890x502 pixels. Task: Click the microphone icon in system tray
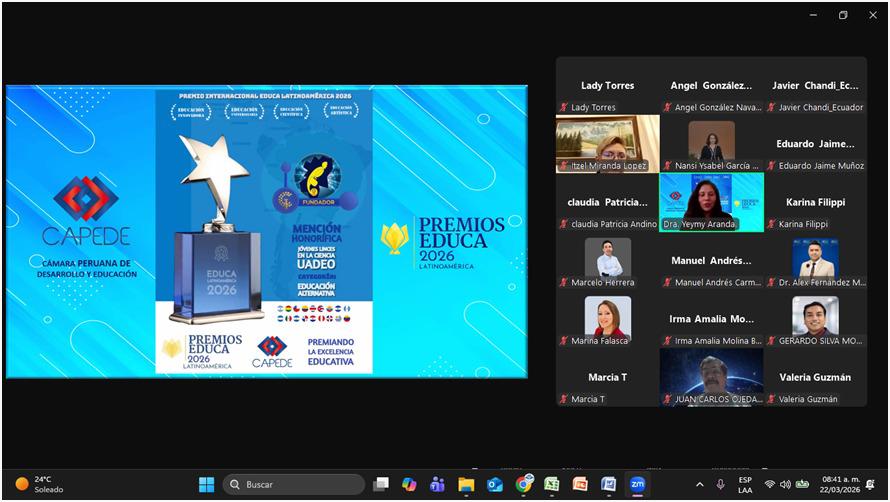[720, 484]
